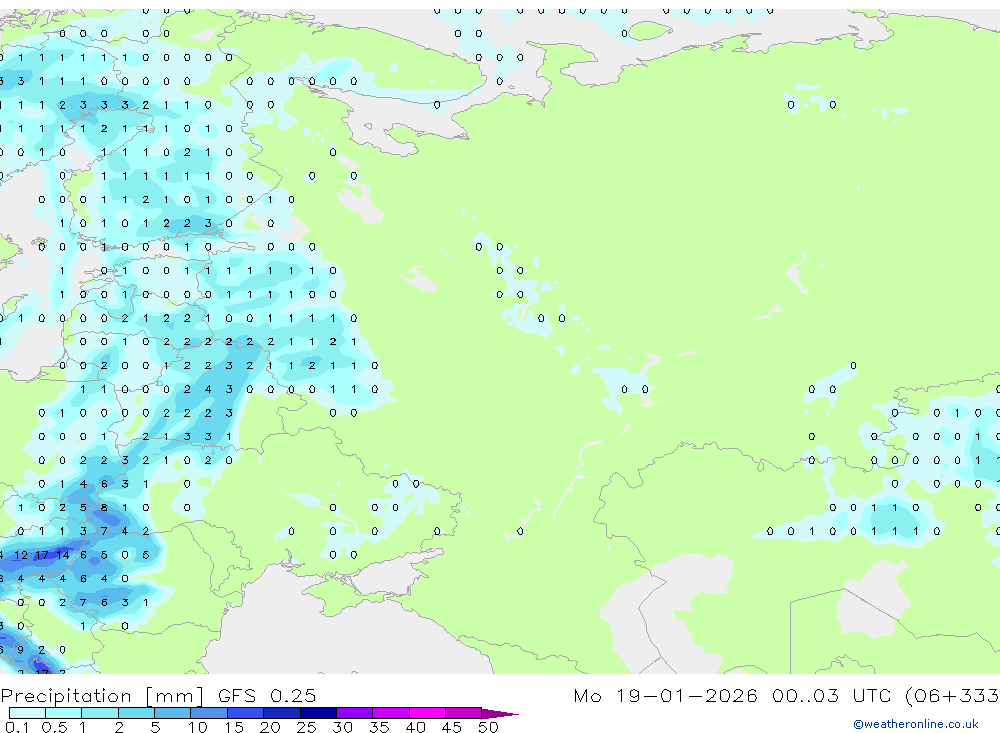Click the 20–25 mm dark blue legend segment
This screenshot has height=733, width=1000.
click(x=282, y=713)
